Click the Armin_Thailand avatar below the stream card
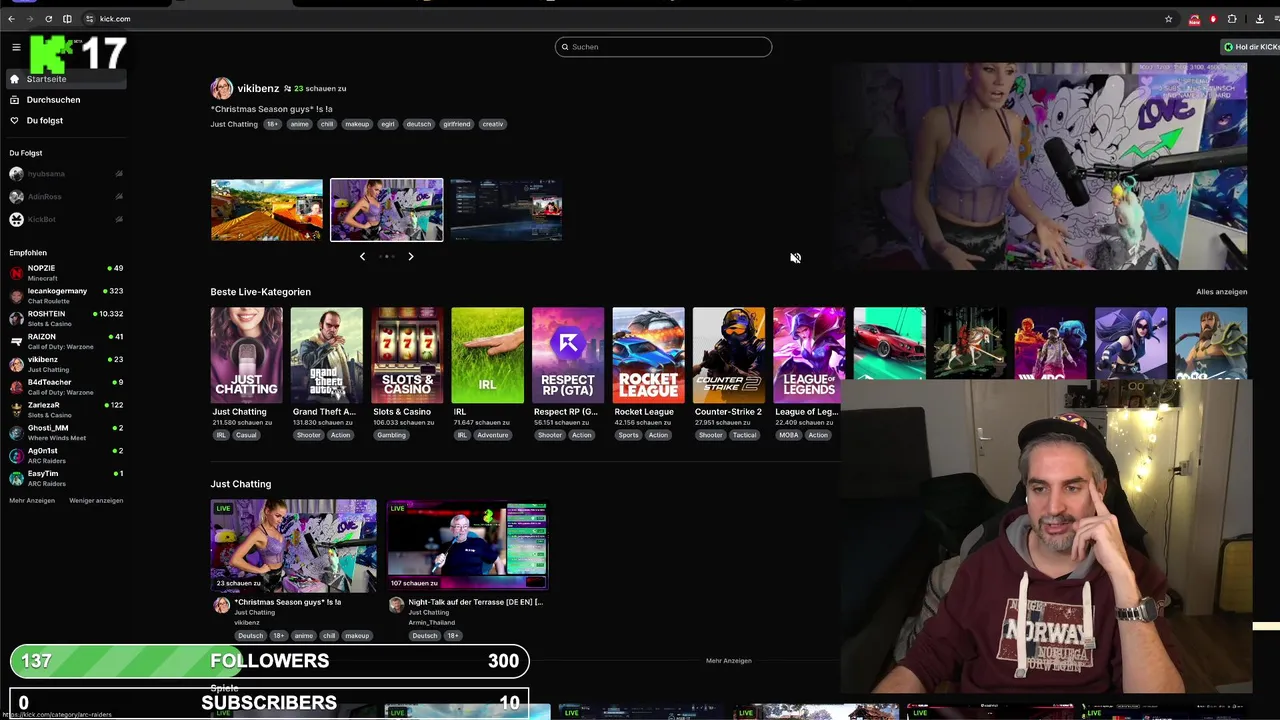Image resolution: width=1280 pixels, height=720 pixels. pos(396,605)
